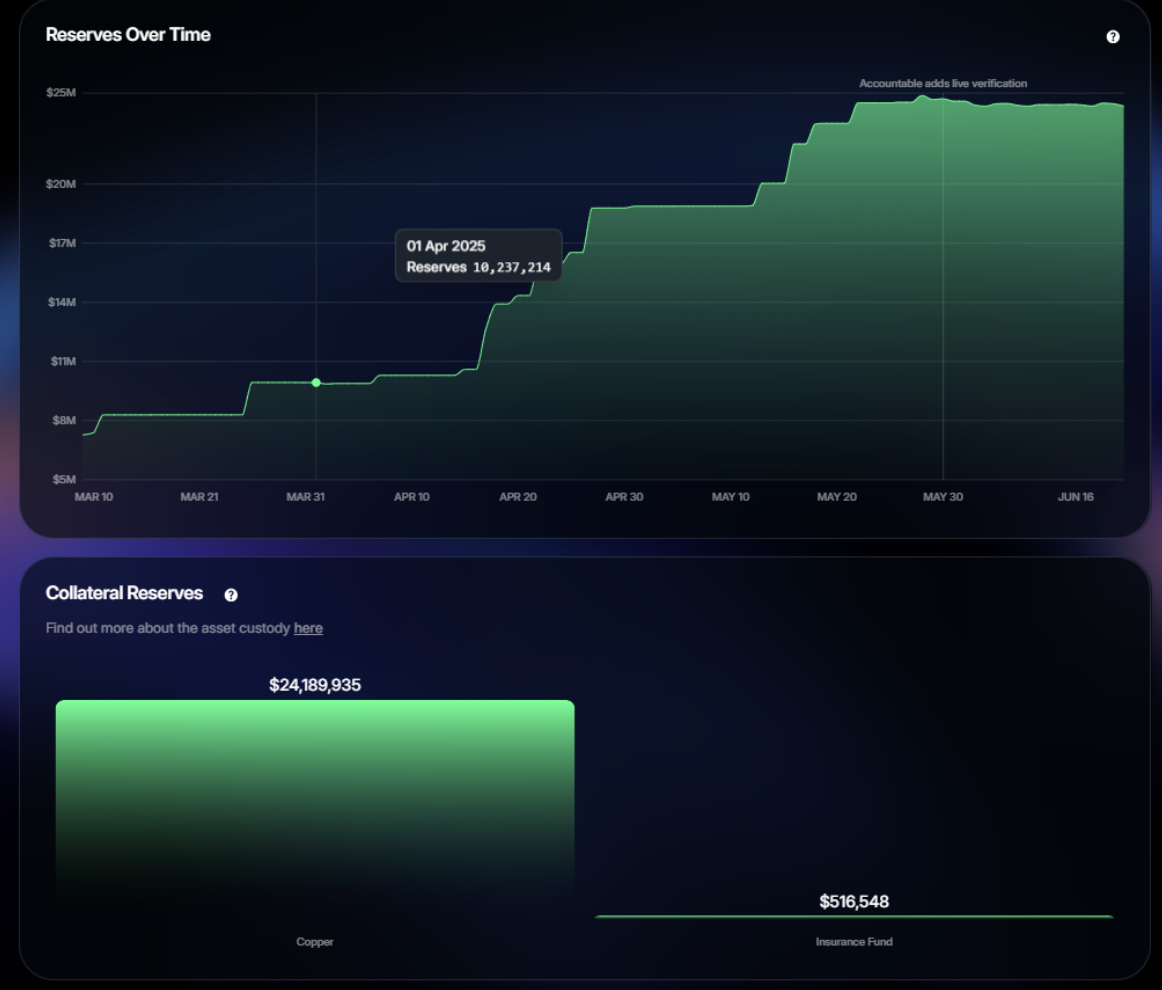Select the Insurance Fund bar
The height and width of the screenshot is (990, 1162).
pos(854,917)
